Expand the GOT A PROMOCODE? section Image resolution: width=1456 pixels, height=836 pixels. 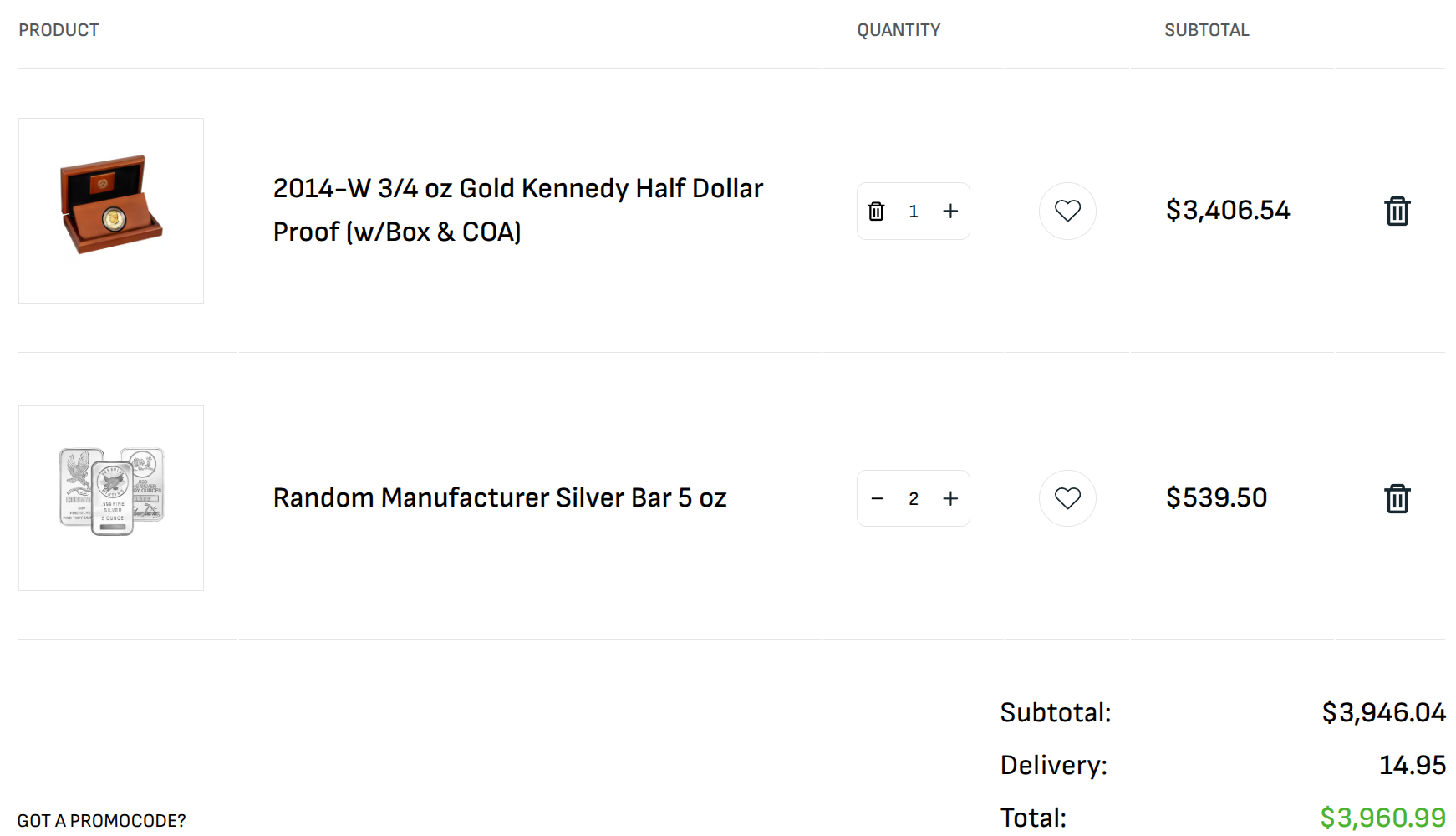[101, 821]
